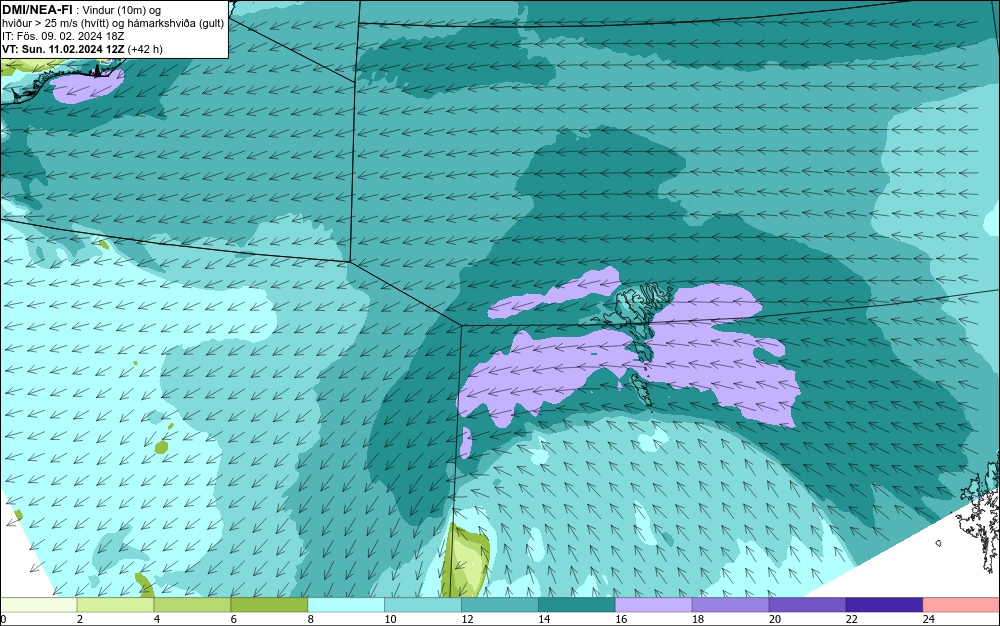
Task: Click the legend scale label '16'
Action: point(621,619)
